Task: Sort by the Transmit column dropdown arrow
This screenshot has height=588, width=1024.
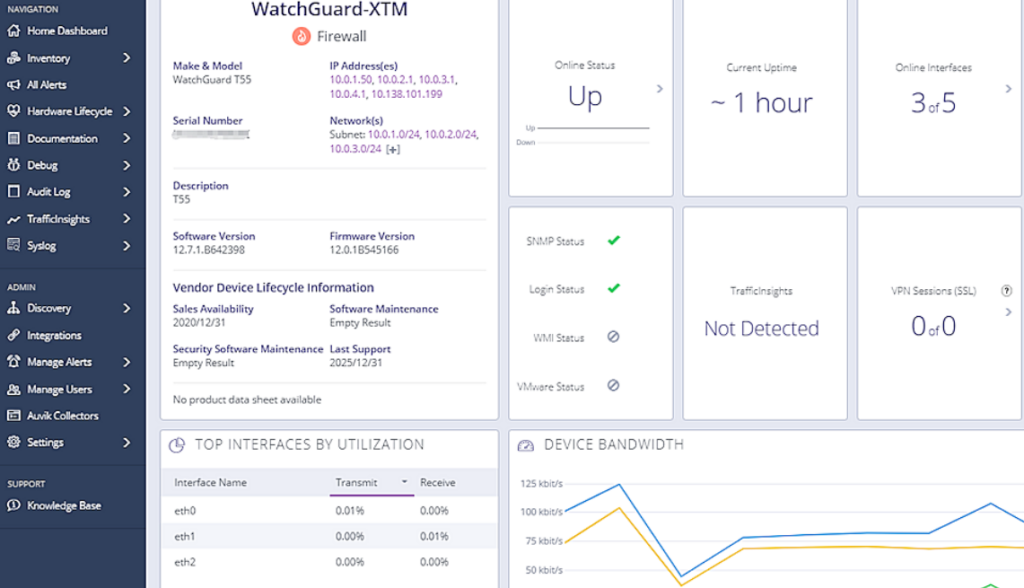Action: [x=404, y=482]
